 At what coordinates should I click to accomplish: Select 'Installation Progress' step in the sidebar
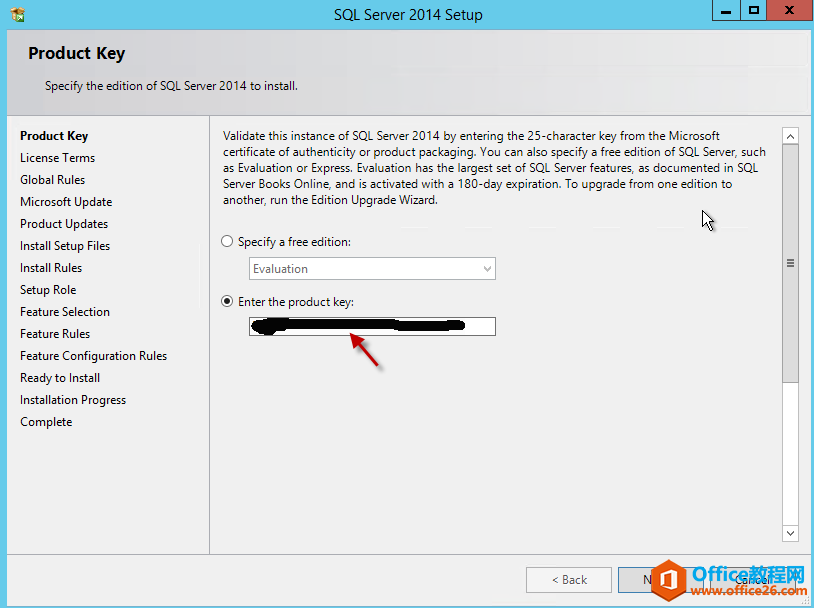(x=73, y=400)
